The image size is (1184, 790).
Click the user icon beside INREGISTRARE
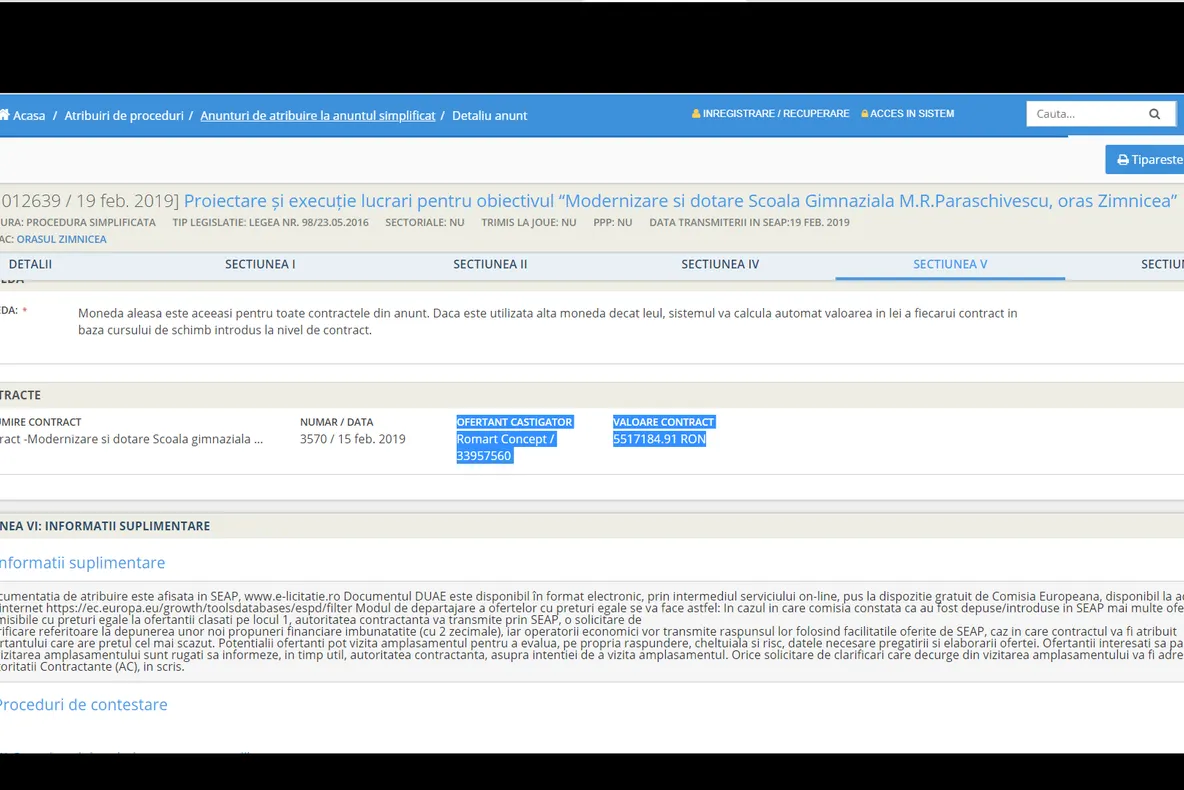pos(695,113)
